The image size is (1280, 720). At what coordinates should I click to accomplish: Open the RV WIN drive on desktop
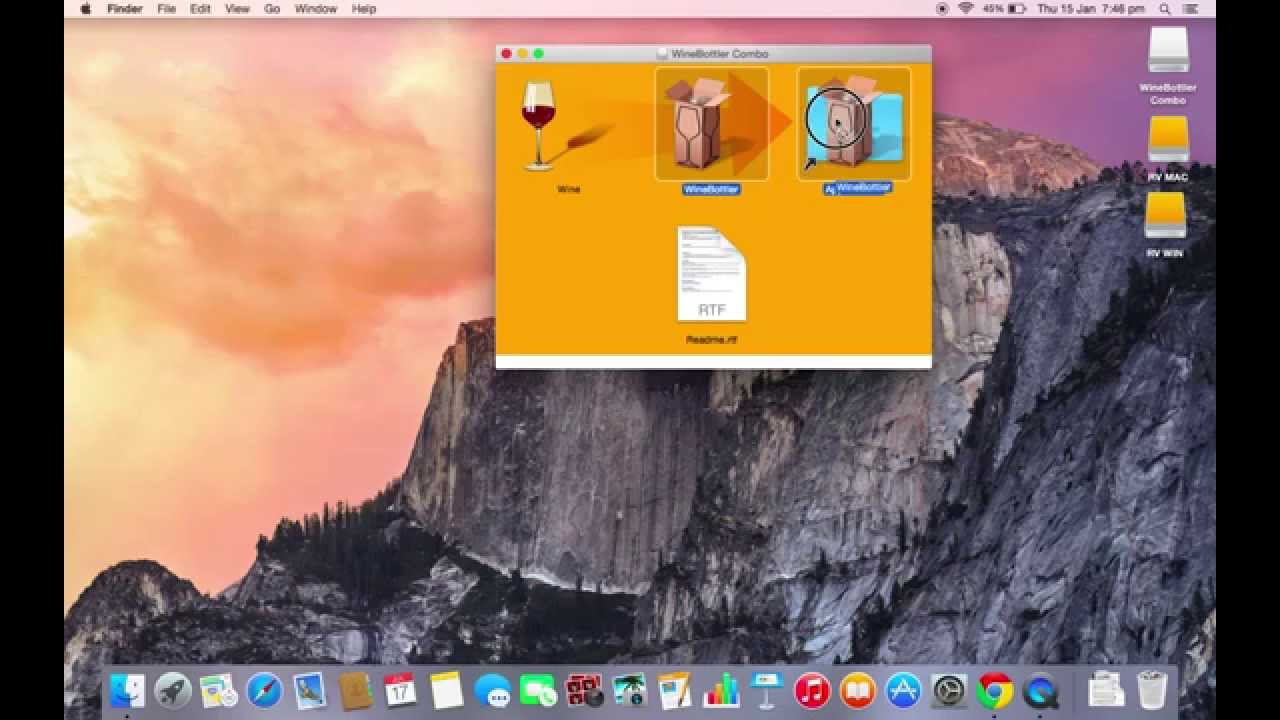click(x=1165, y=216)
